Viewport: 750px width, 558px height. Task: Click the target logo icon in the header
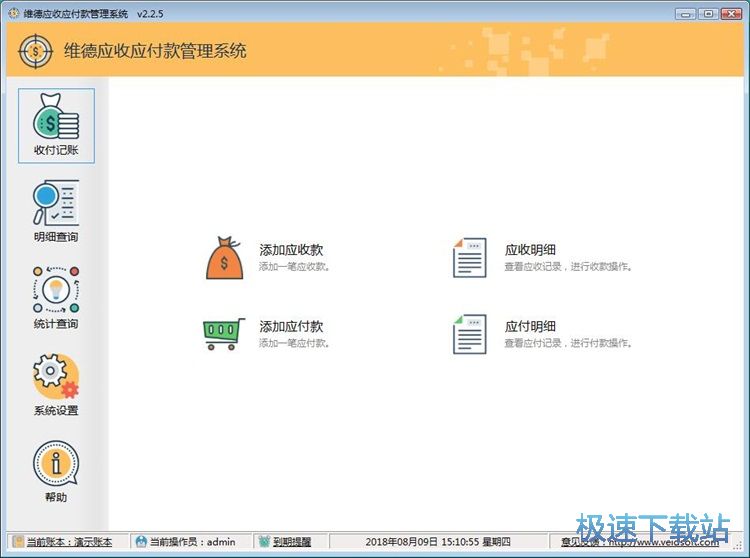pos(35,51)
